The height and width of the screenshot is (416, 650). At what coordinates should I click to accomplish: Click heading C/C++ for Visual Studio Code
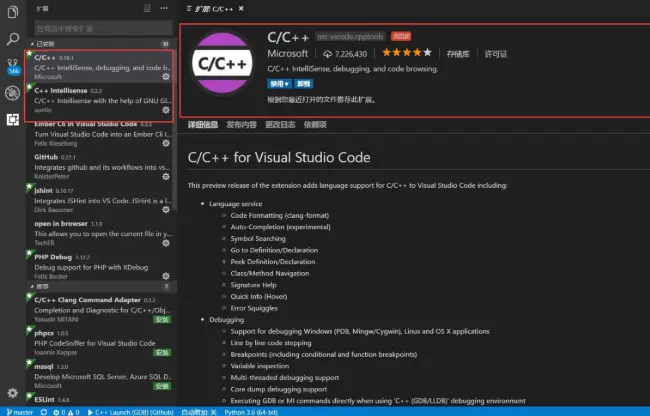point(279,157)
